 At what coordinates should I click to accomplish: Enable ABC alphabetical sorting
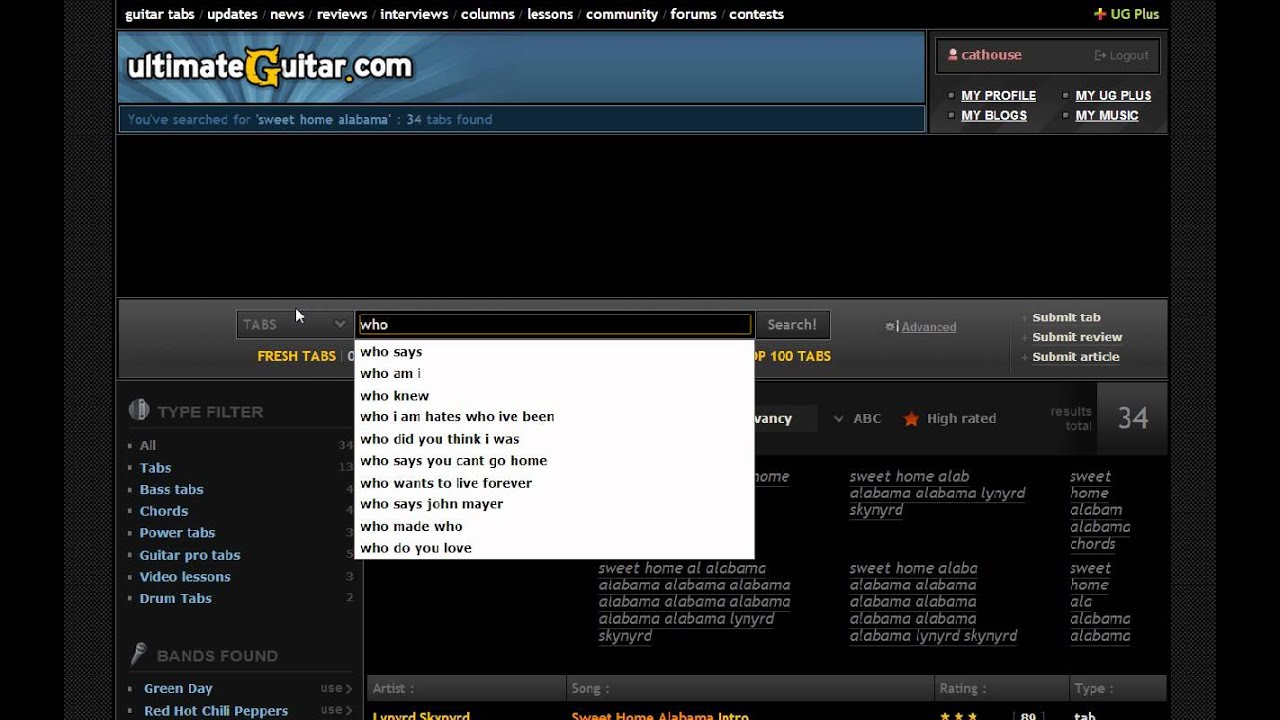867,418
